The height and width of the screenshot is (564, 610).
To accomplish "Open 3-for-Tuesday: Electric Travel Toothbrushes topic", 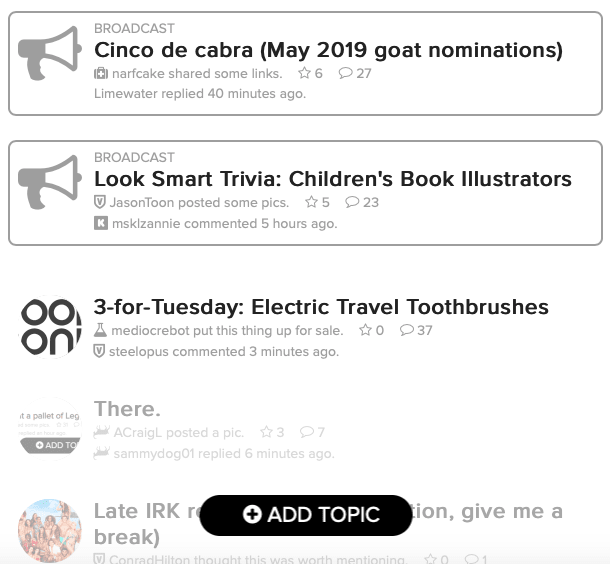I will tap(321, 307).
